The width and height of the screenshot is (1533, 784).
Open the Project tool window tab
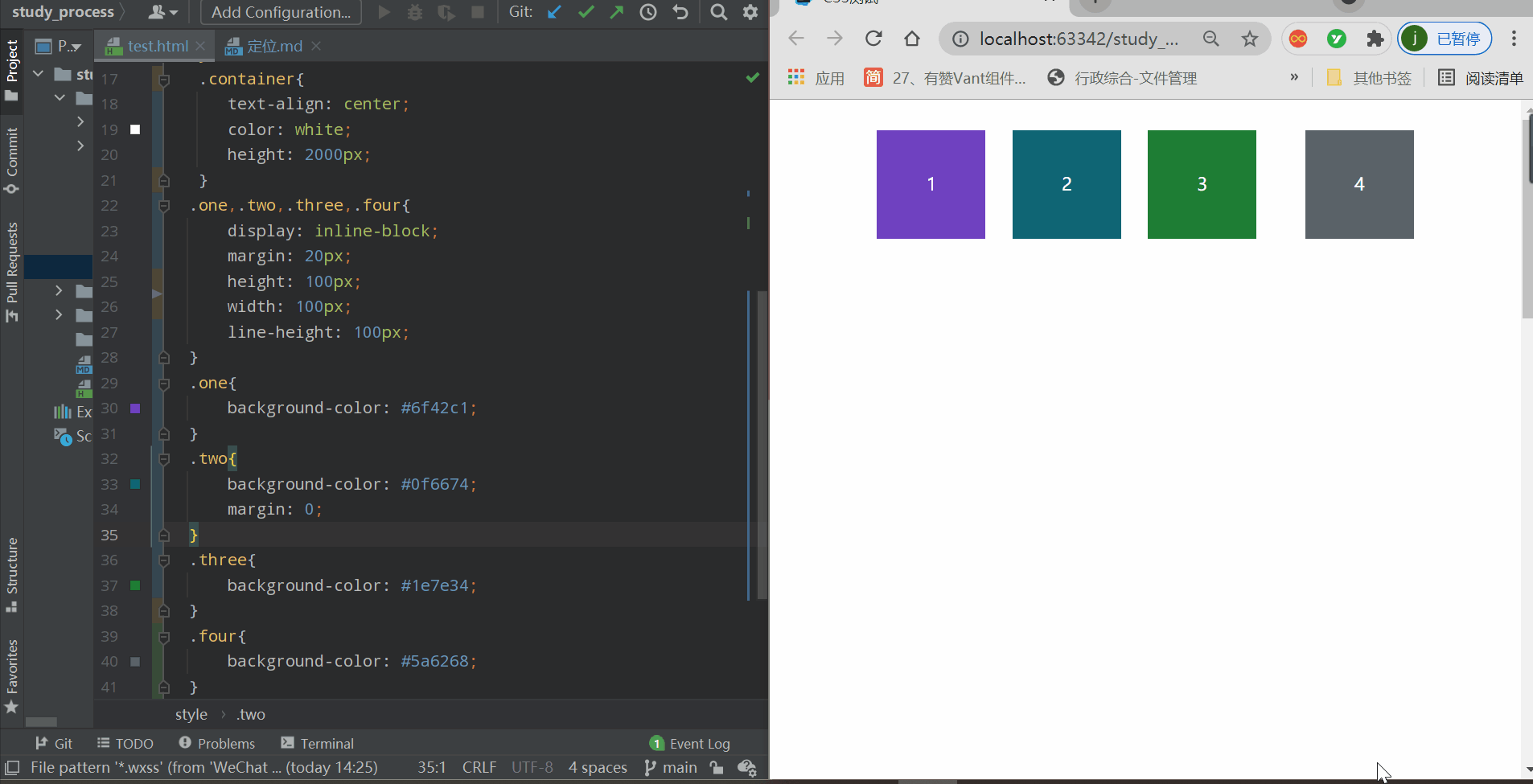click(12, 71)
